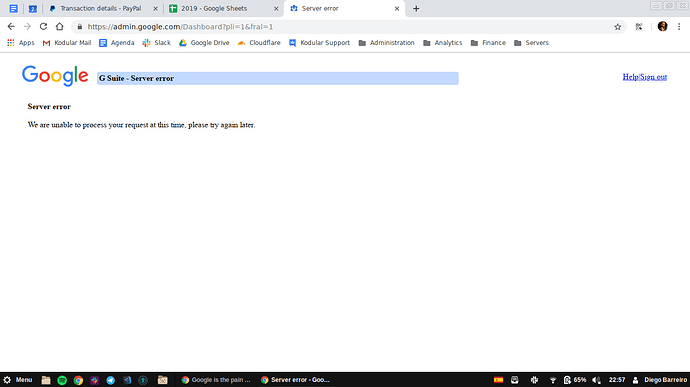Launch Chrome from taskbar launcher
The image size is (690, 387).
(78, 380)
